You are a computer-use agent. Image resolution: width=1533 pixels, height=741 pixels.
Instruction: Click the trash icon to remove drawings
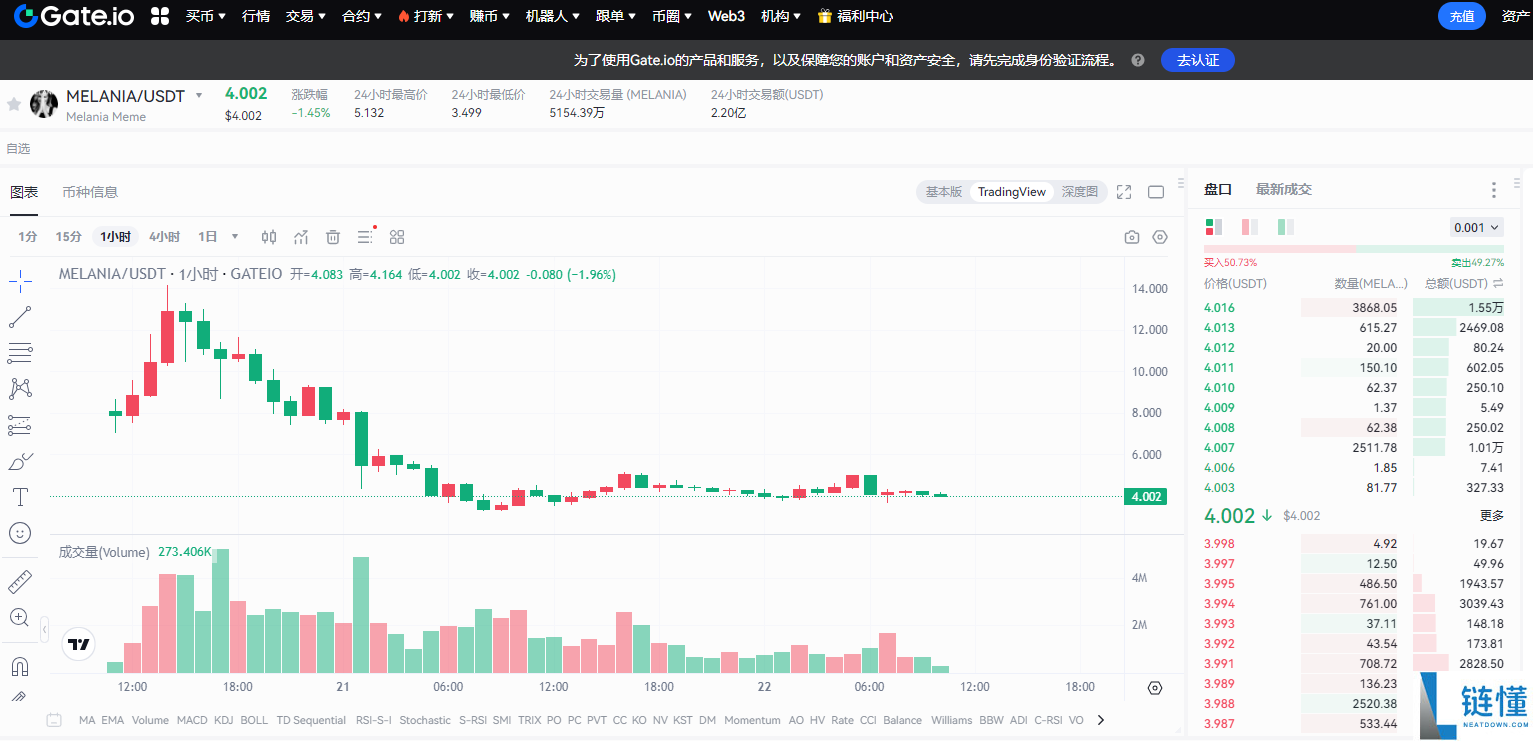pyautogui.click(x=333, y=237)
